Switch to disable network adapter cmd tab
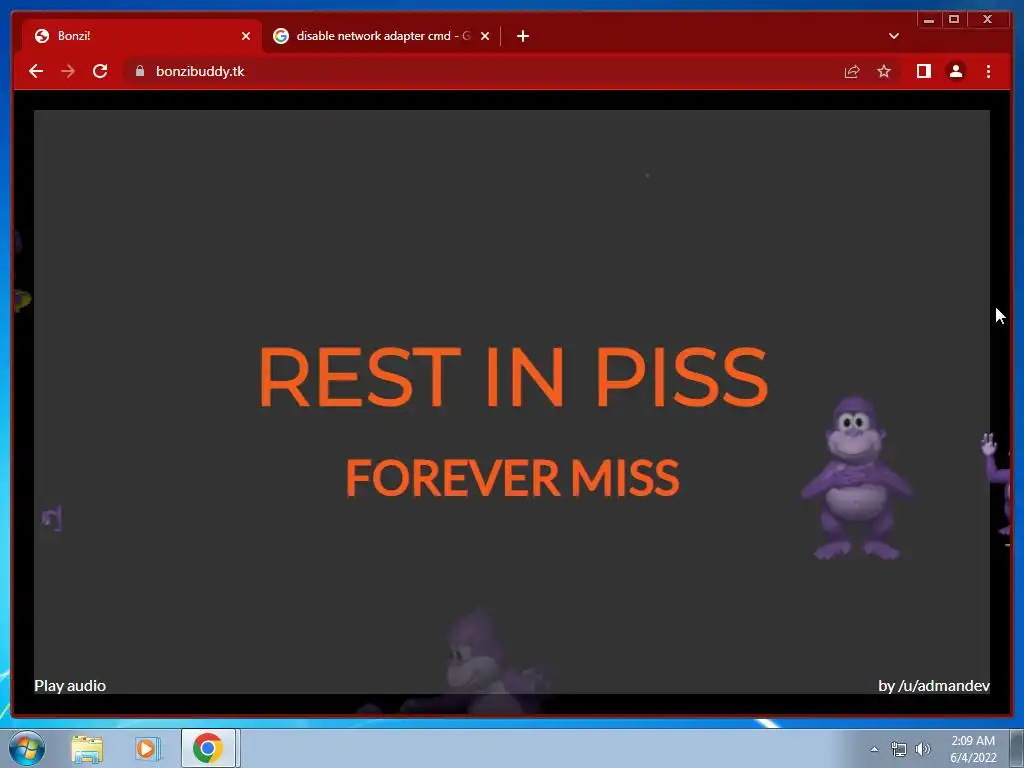 pos(382,36)
